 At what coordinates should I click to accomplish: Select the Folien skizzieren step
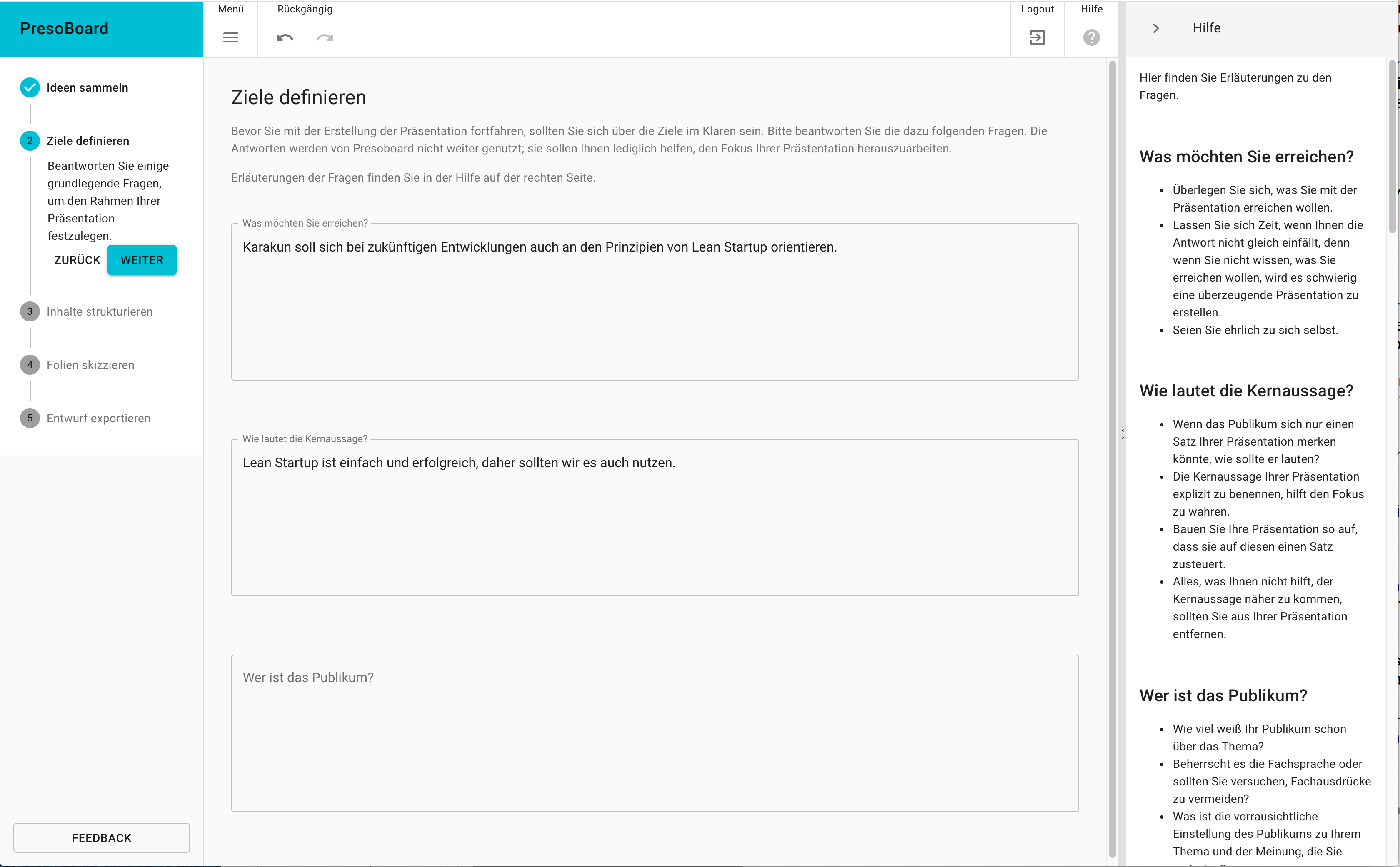click(x=90, y=364)
